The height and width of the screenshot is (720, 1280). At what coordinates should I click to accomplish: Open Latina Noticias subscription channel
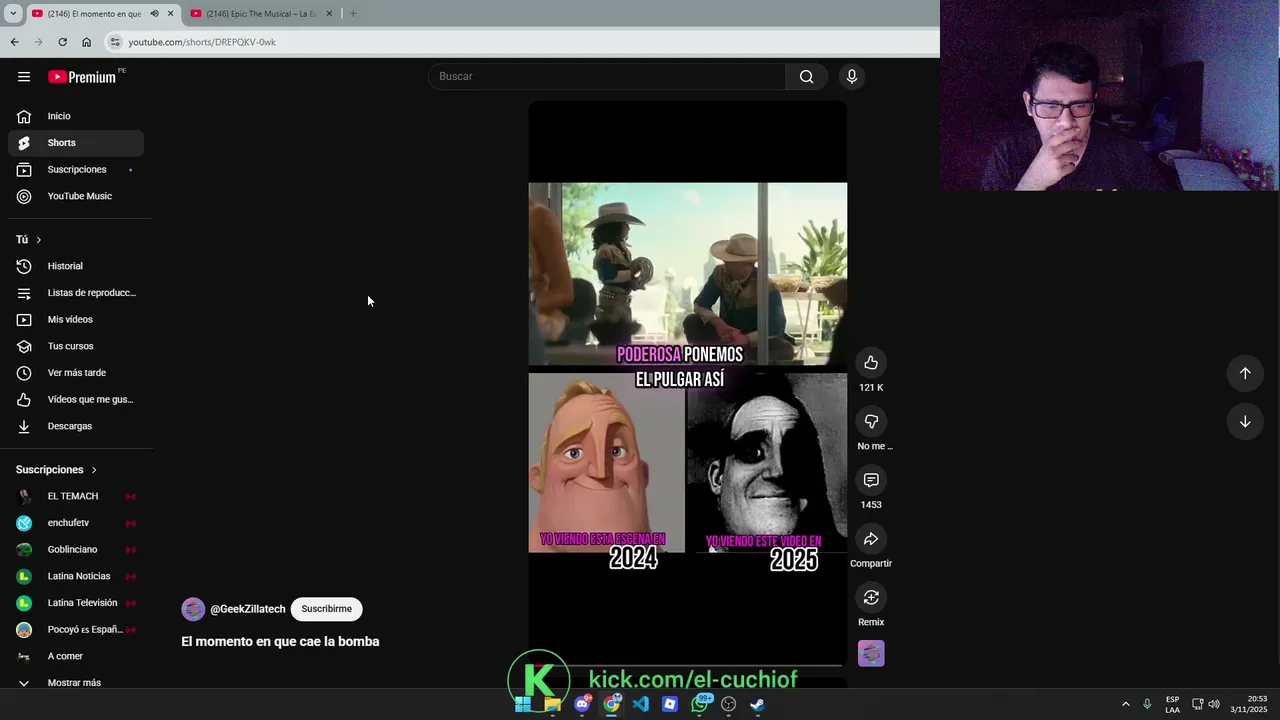pyautogui.click(x=76, y=576)
